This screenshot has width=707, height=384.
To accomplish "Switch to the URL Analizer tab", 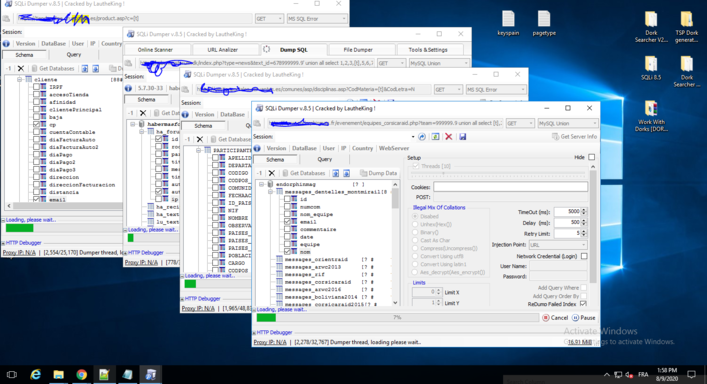I will pos(222,50).
